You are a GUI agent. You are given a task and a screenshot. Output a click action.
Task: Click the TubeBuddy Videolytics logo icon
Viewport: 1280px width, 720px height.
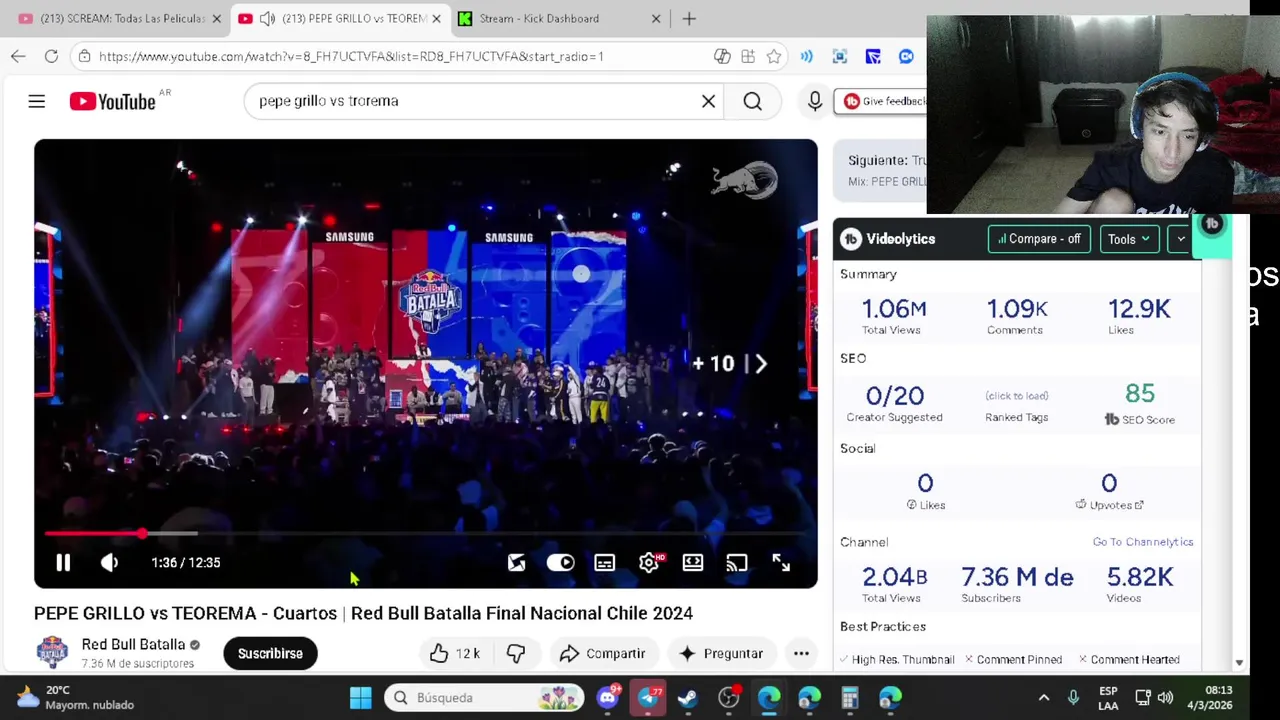pyautogui.click(x=851, y=239)
